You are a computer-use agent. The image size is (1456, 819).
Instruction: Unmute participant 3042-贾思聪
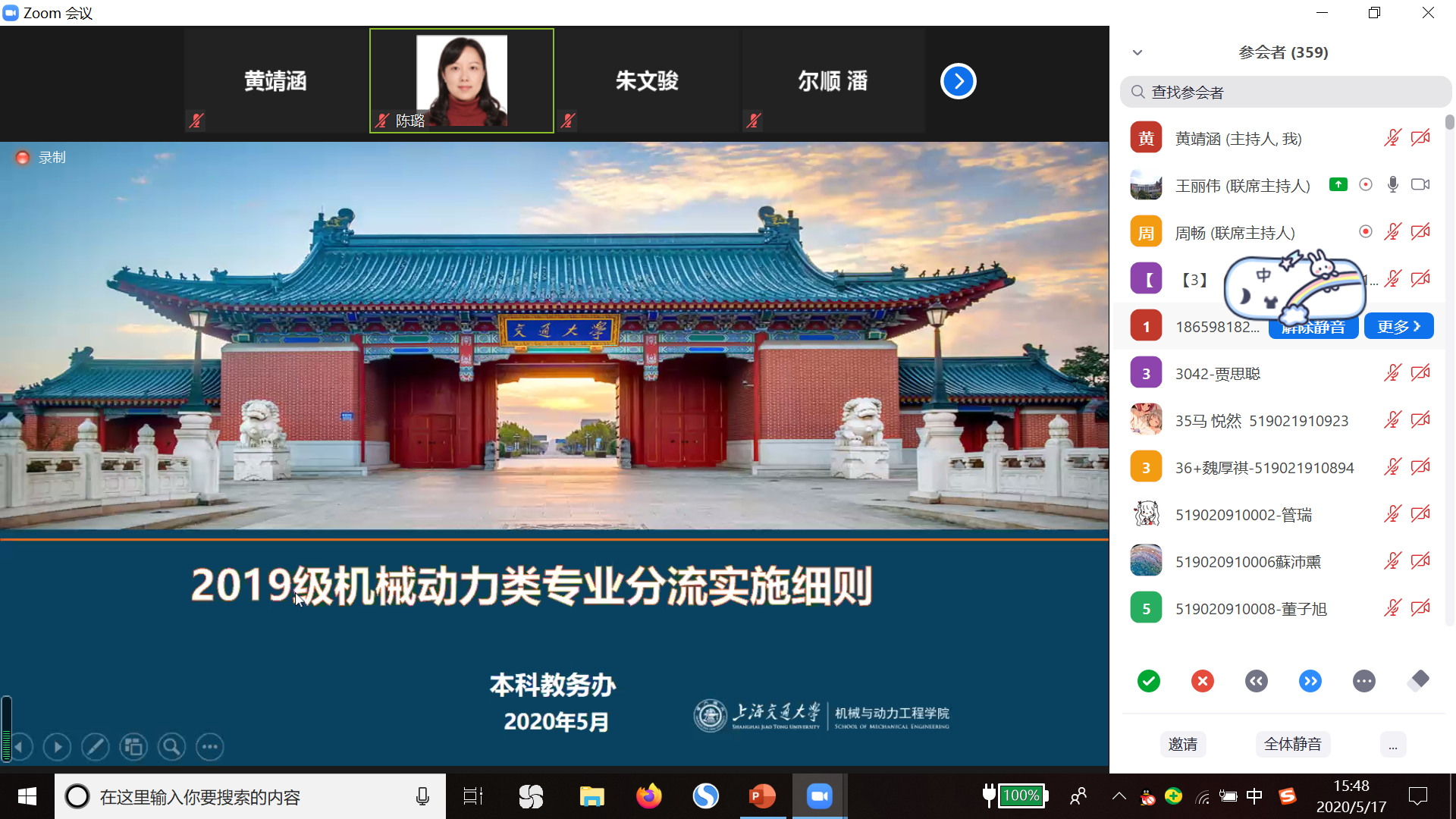pos(1392,372)
